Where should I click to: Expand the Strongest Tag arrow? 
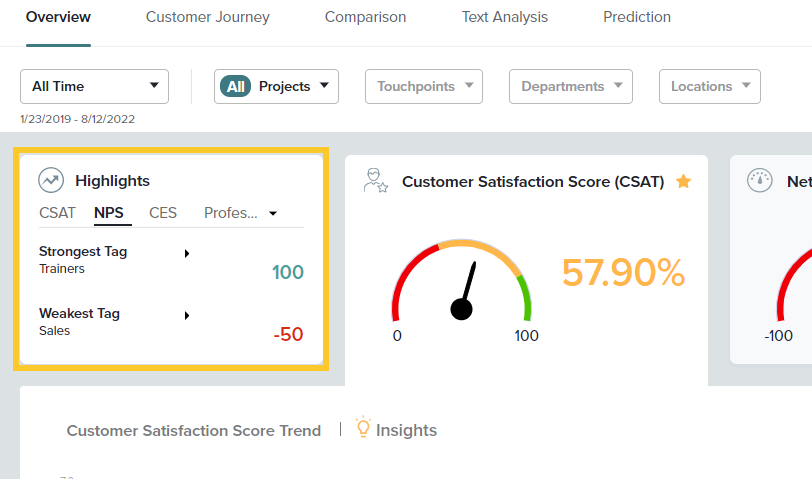tap(187, 254)
